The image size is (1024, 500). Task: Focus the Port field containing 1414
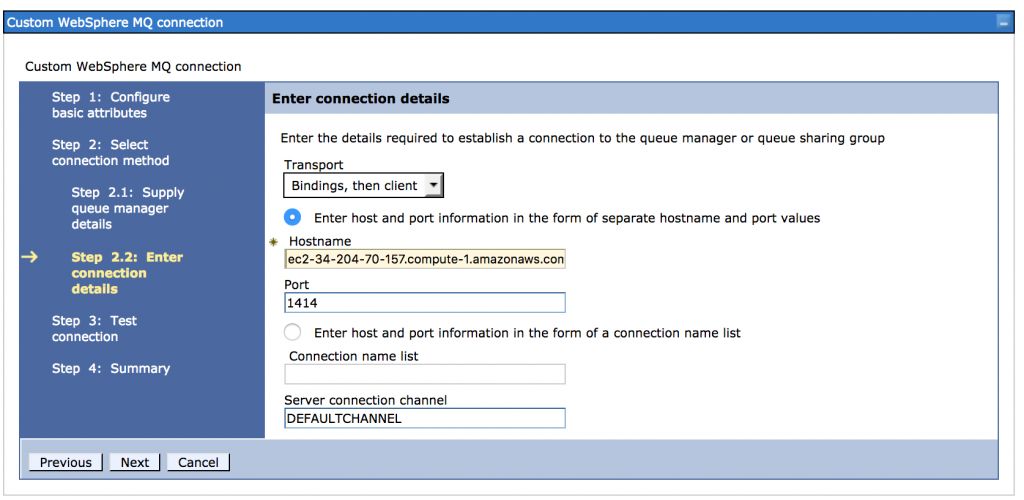click(x=425, y=303)
